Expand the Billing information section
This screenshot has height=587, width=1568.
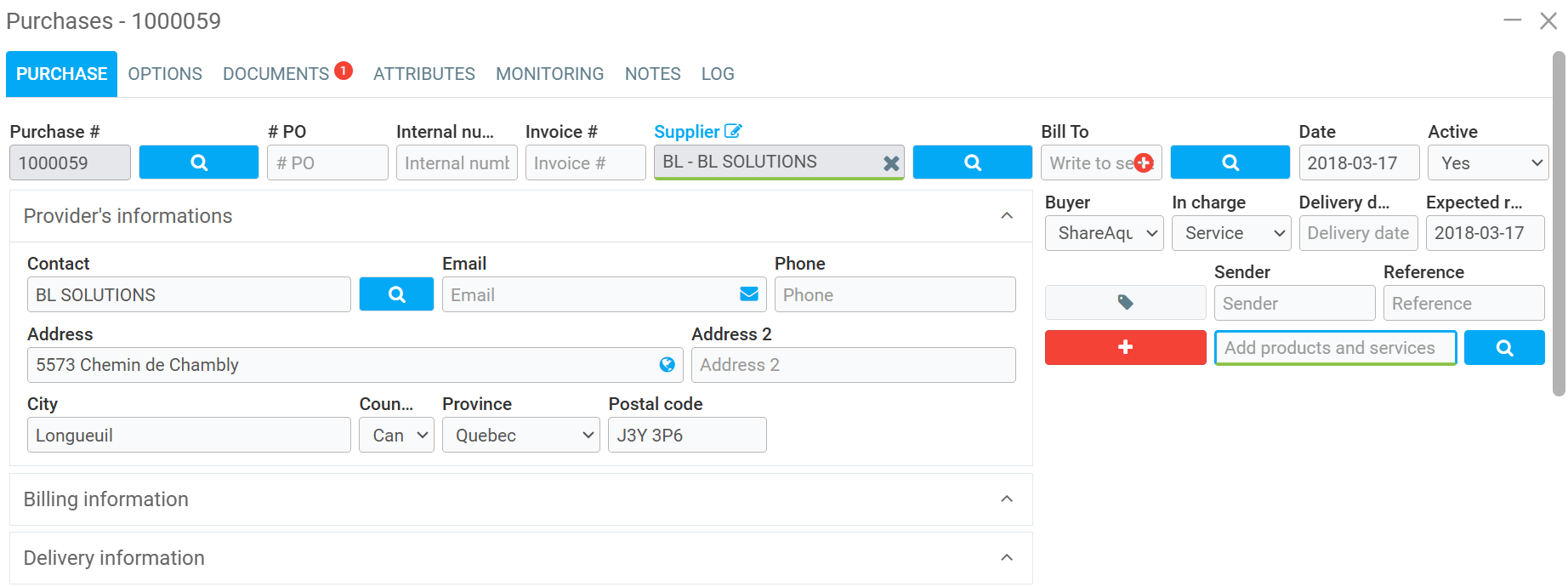[1006, 499]
